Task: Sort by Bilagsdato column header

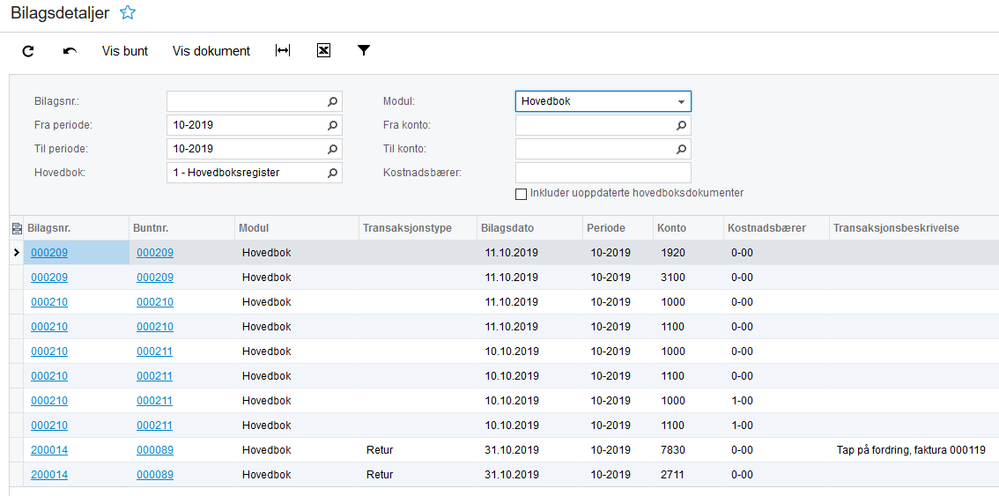Action: 529,228
